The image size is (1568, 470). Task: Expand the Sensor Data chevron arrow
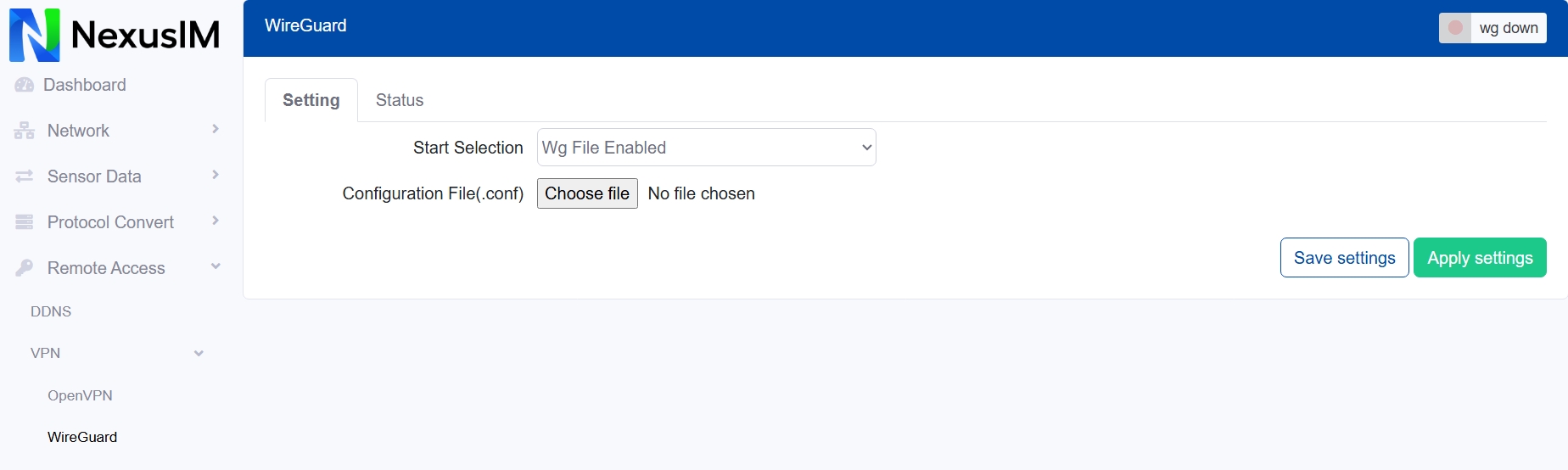(216, 175)
